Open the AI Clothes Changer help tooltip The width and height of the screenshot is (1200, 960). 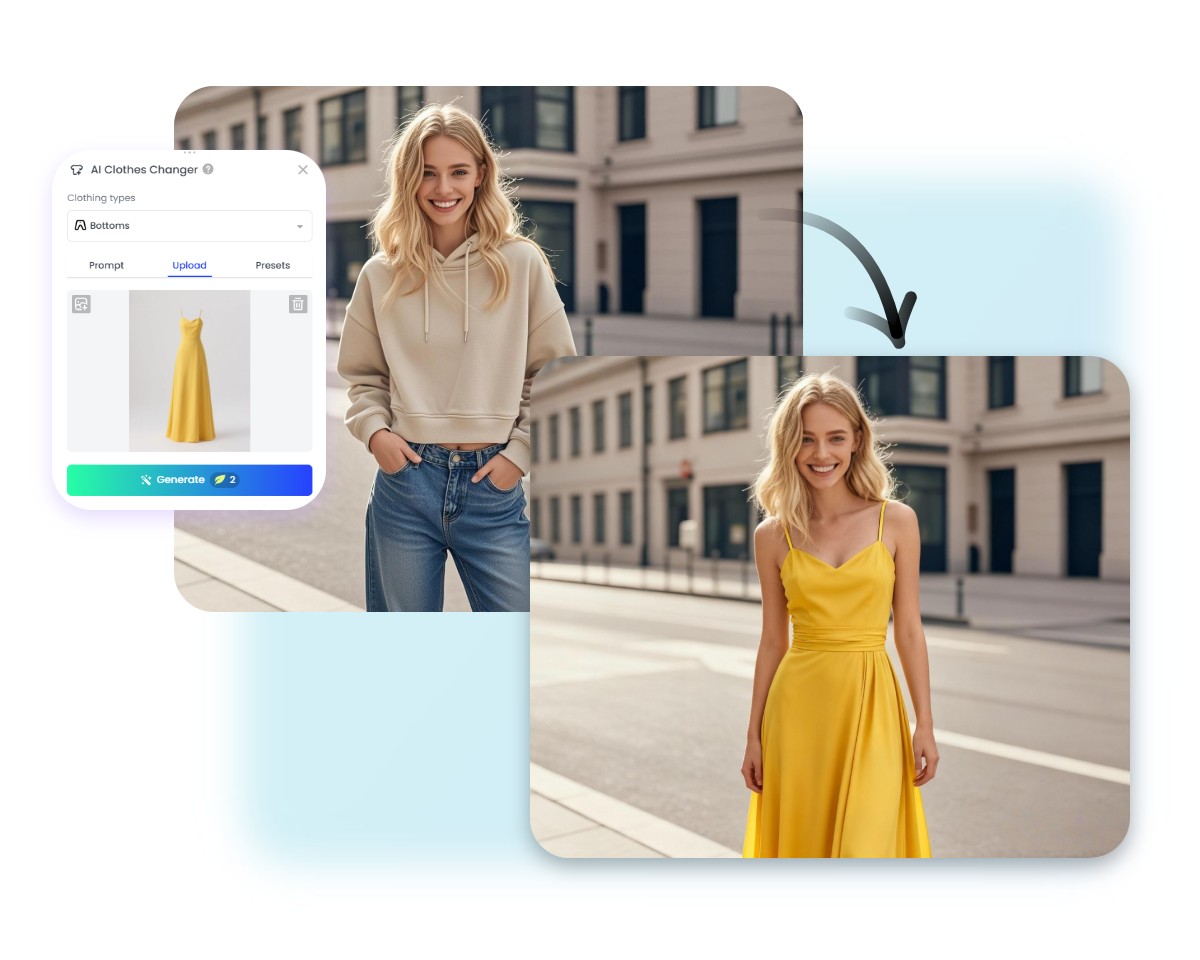coord(207,169)
